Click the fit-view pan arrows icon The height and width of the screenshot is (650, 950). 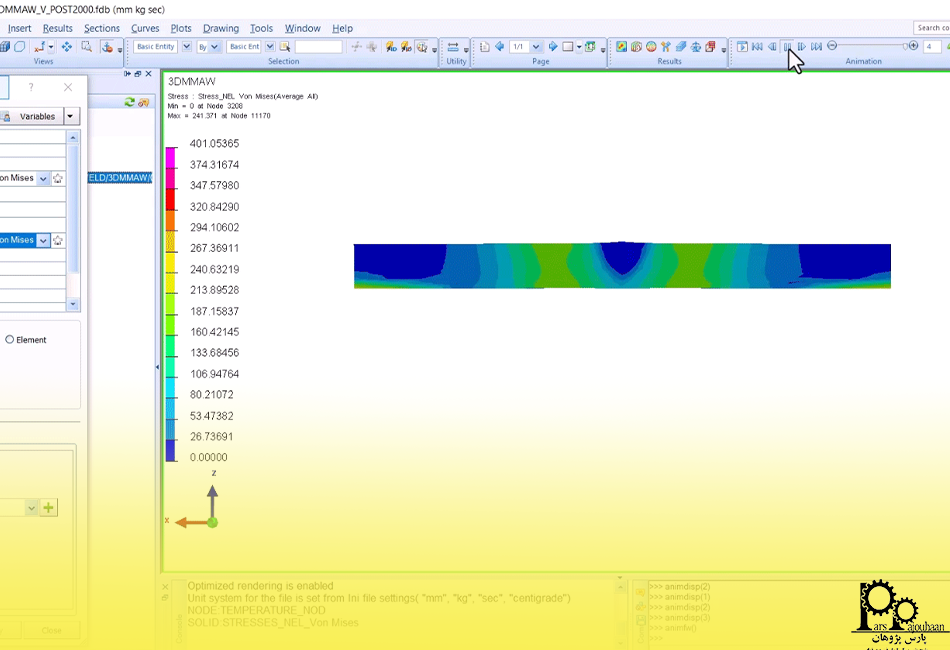click(x=67, y=47)
